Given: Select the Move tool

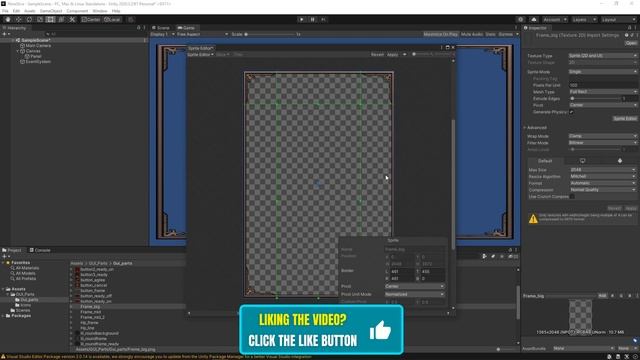Looking at the screenshot, I should [18, 20].
